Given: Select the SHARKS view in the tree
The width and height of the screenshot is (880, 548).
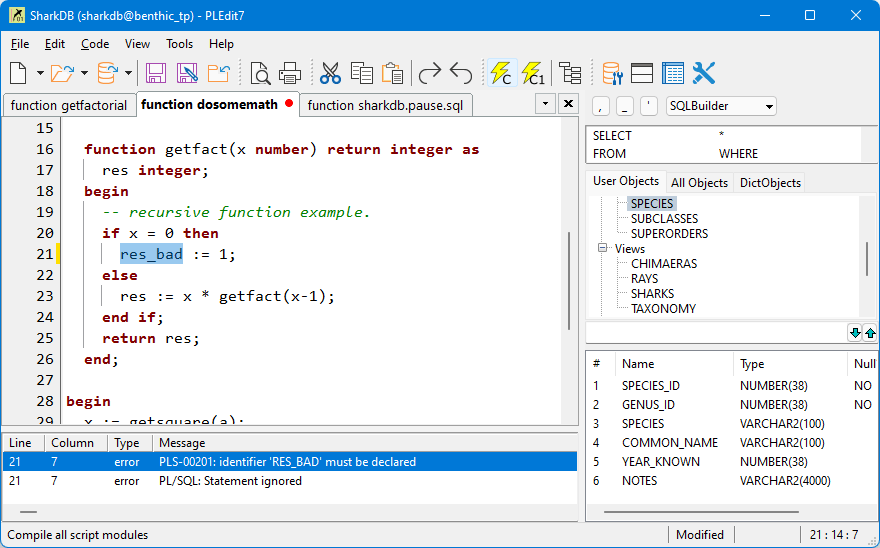Looking at the screenshot, I should point(652,294).
